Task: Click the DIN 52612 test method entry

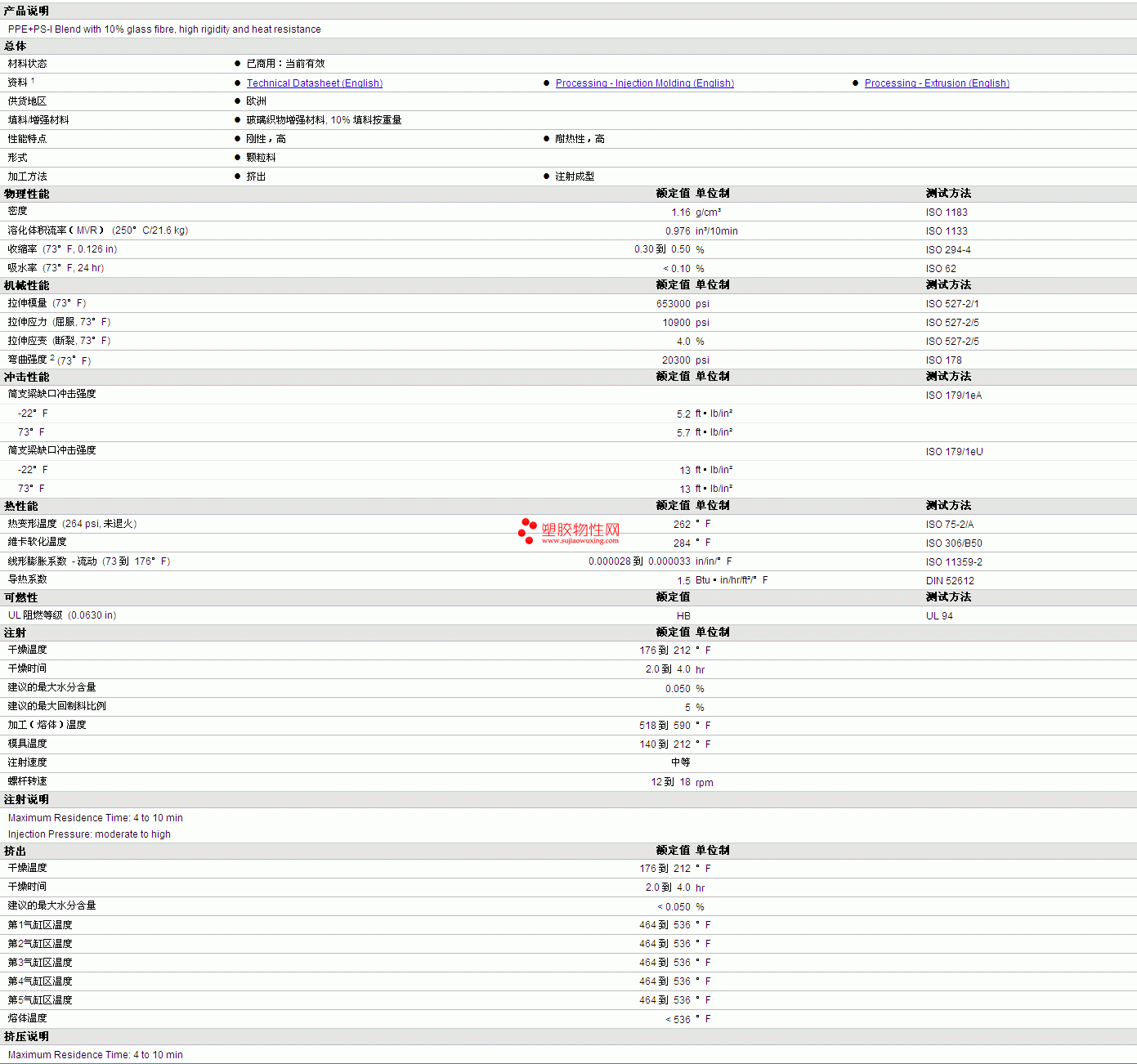Action: pyautogui.click(x=950, y=581)
